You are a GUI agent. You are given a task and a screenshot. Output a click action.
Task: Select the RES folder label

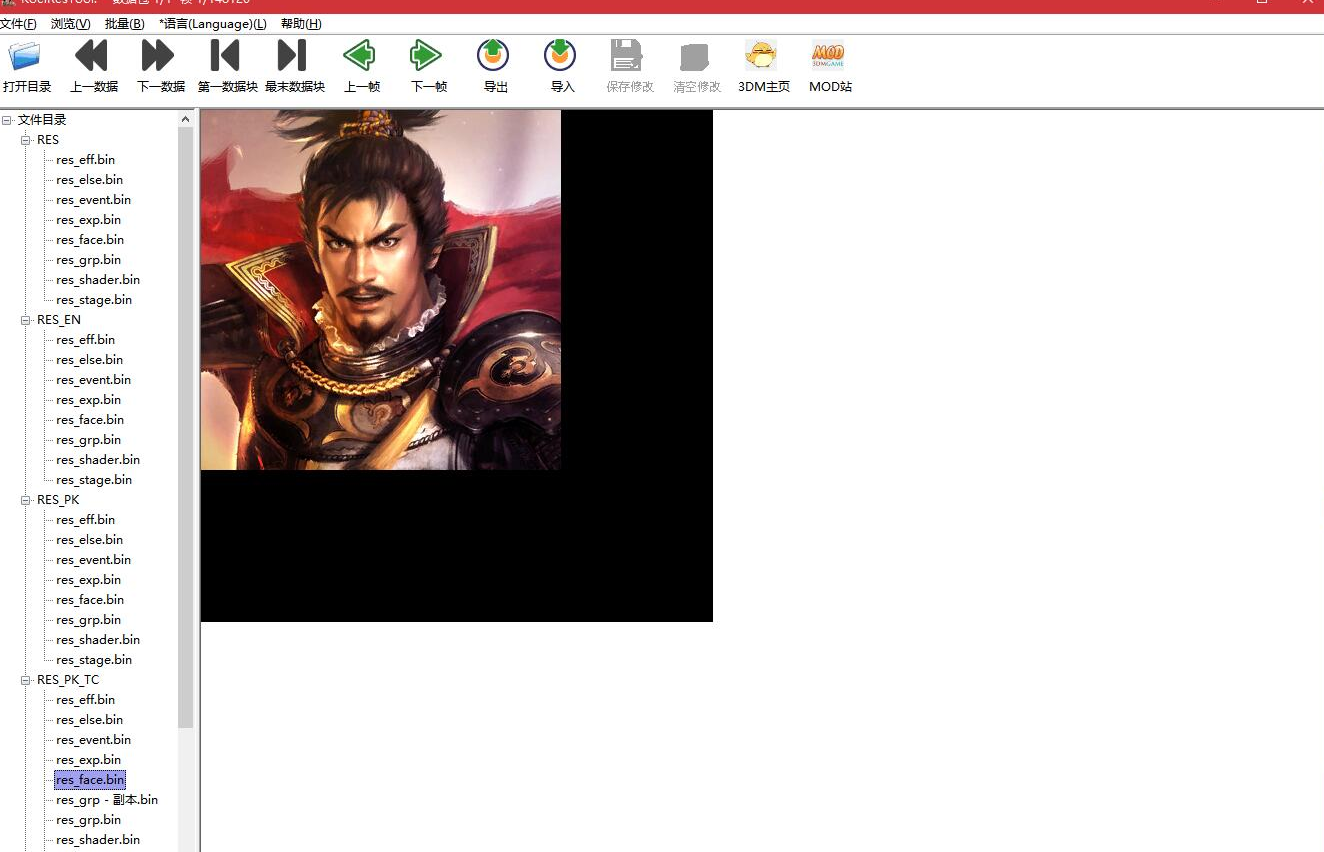point(48,140)
